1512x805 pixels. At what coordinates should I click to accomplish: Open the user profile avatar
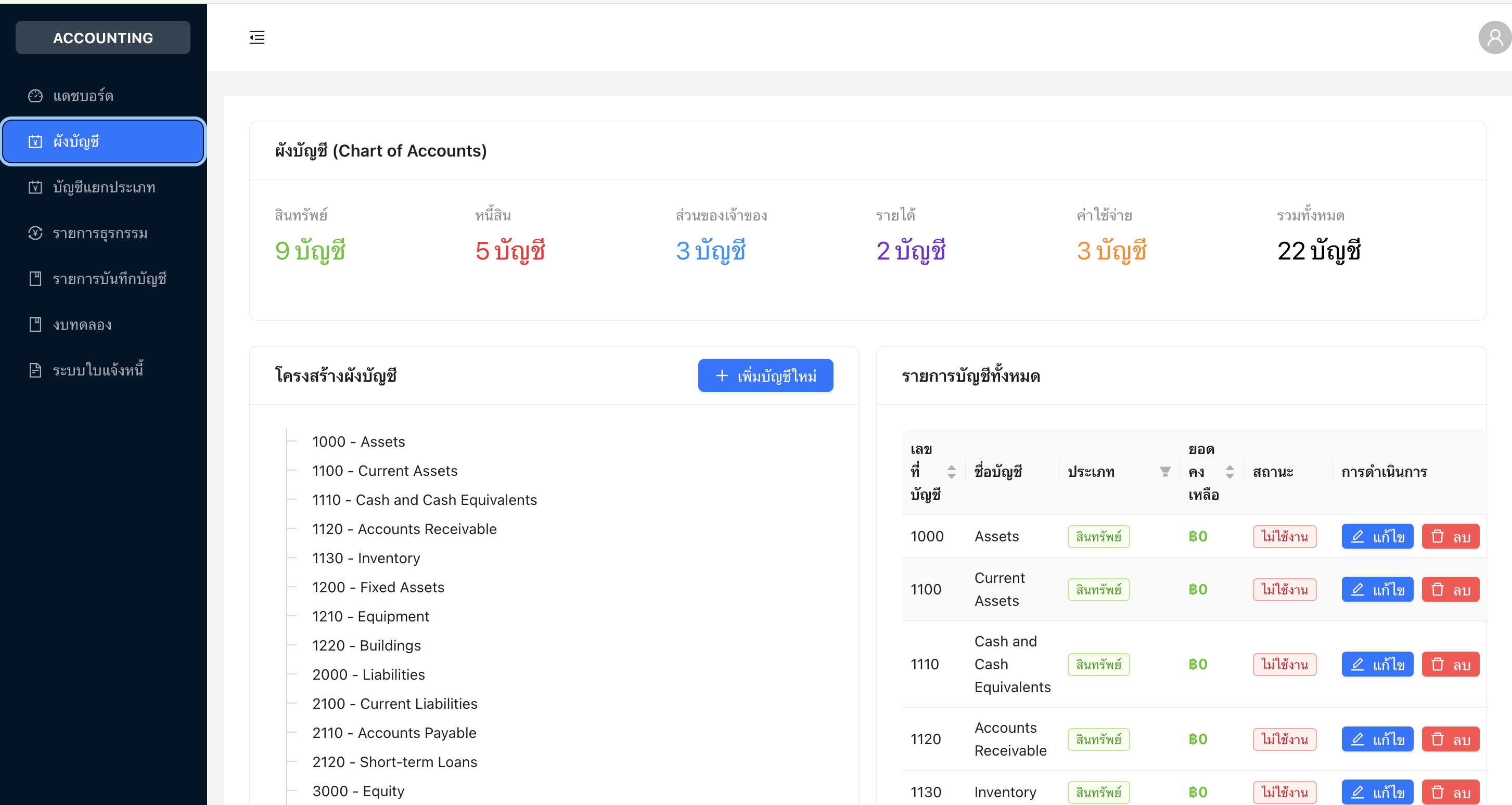pyautogui.click(x=1494, y=37)
